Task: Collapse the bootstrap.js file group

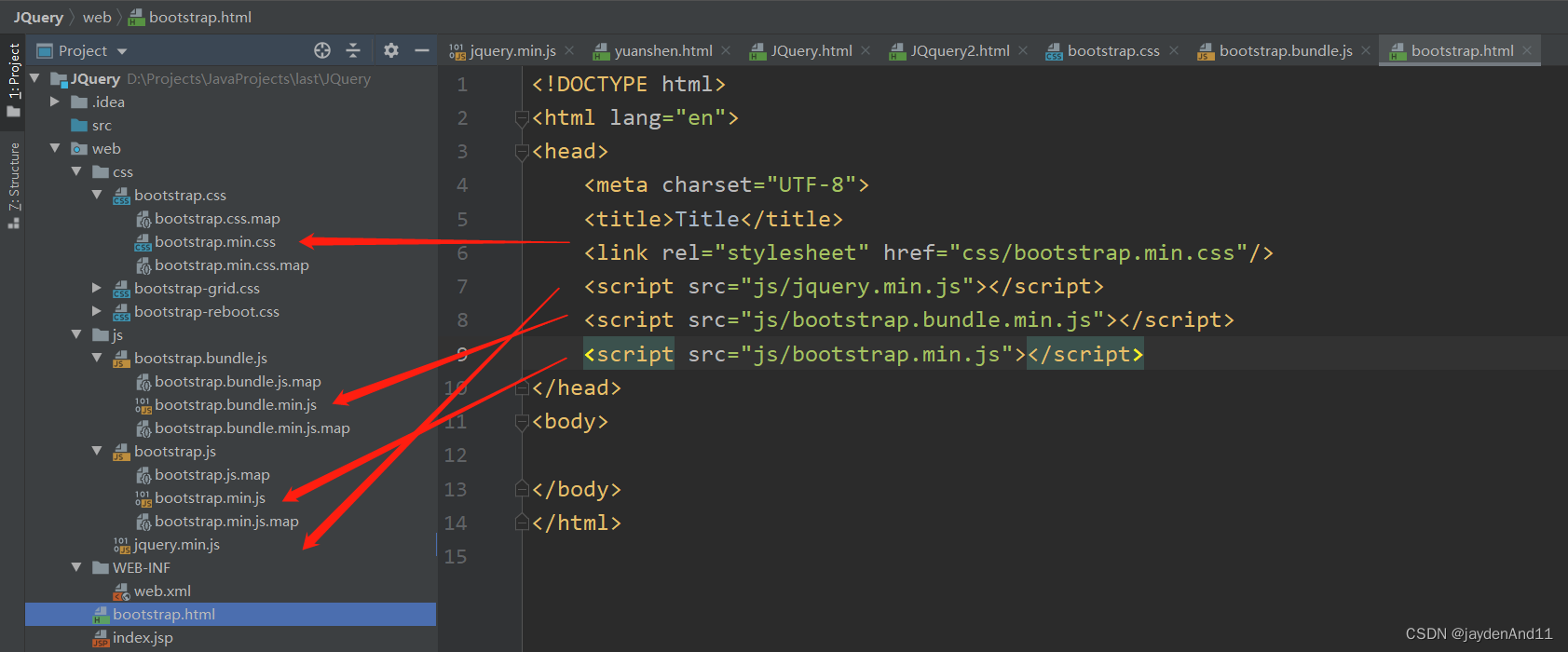Action: coord(97,451)
